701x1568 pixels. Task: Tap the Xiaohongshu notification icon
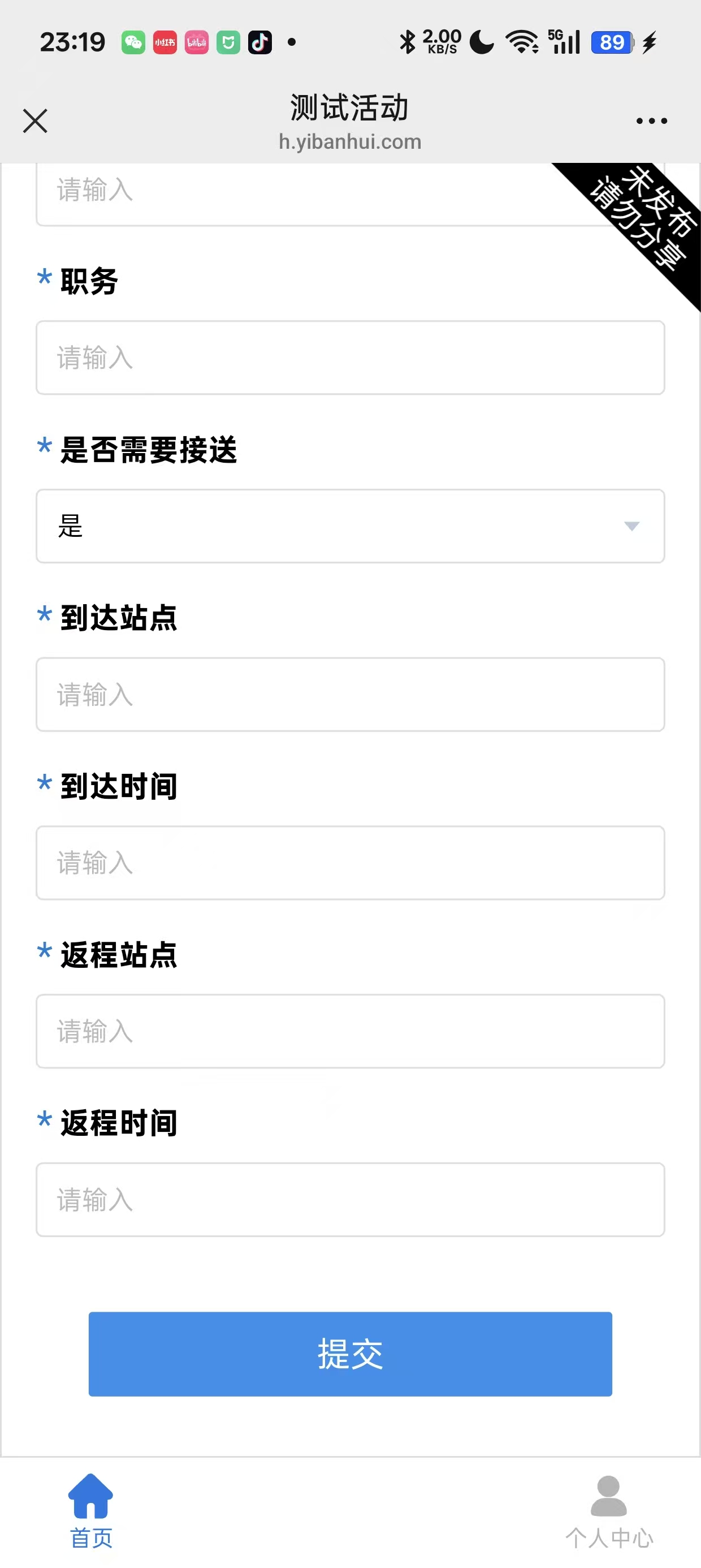click(165, 42)
